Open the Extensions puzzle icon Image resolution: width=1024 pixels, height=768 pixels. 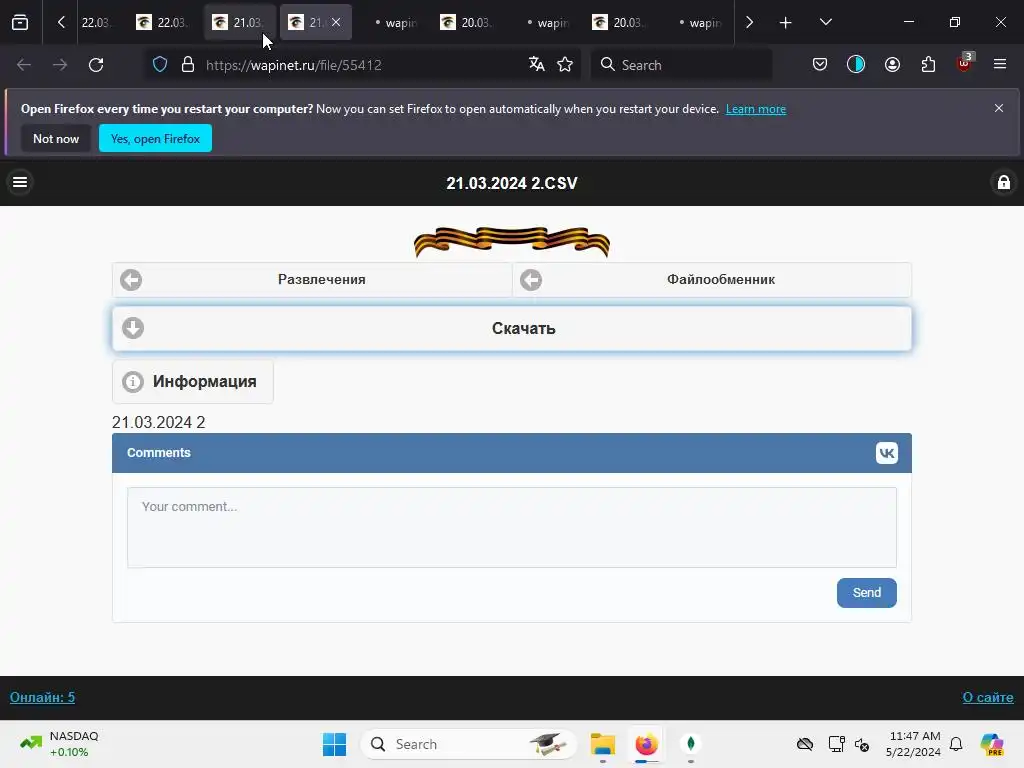pos(928,65)
